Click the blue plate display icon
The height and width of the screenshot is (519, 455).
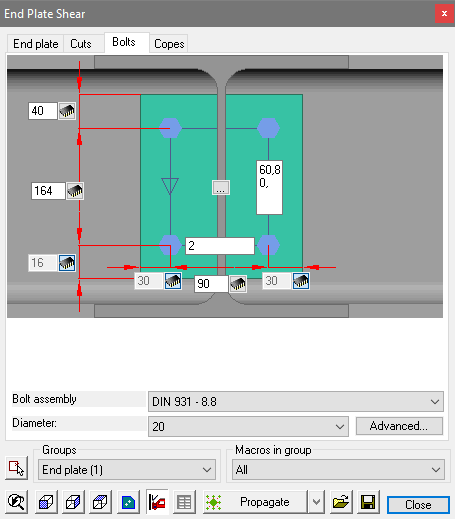(128, 502)
